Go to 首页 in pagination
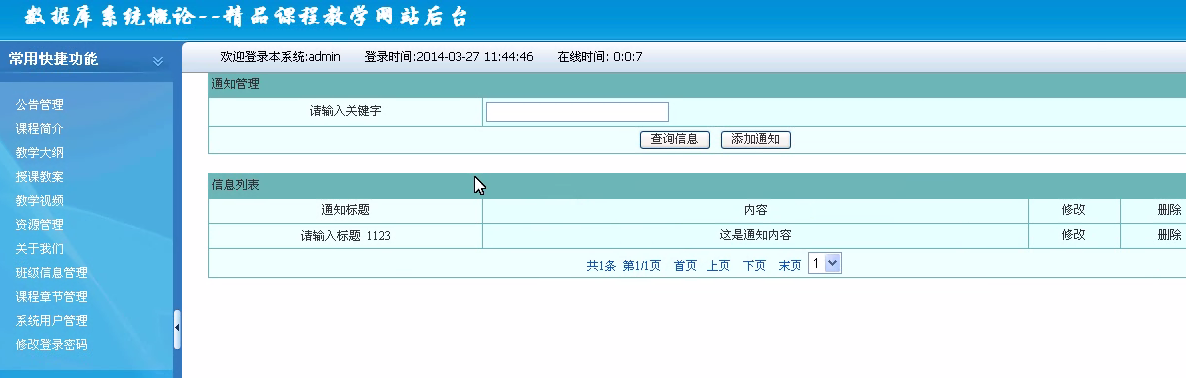This screenshot has height=378, width=1186. (x=685, y=265)
